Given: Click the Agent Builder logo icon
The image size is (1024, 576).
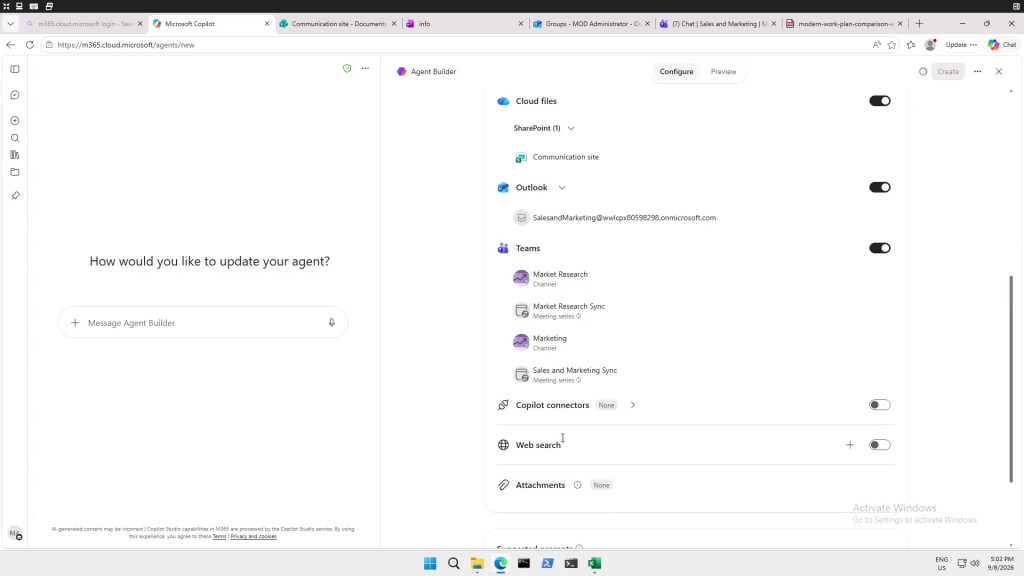Looking at the screenshot, I should pyautogui.click(x=402, y=72).
